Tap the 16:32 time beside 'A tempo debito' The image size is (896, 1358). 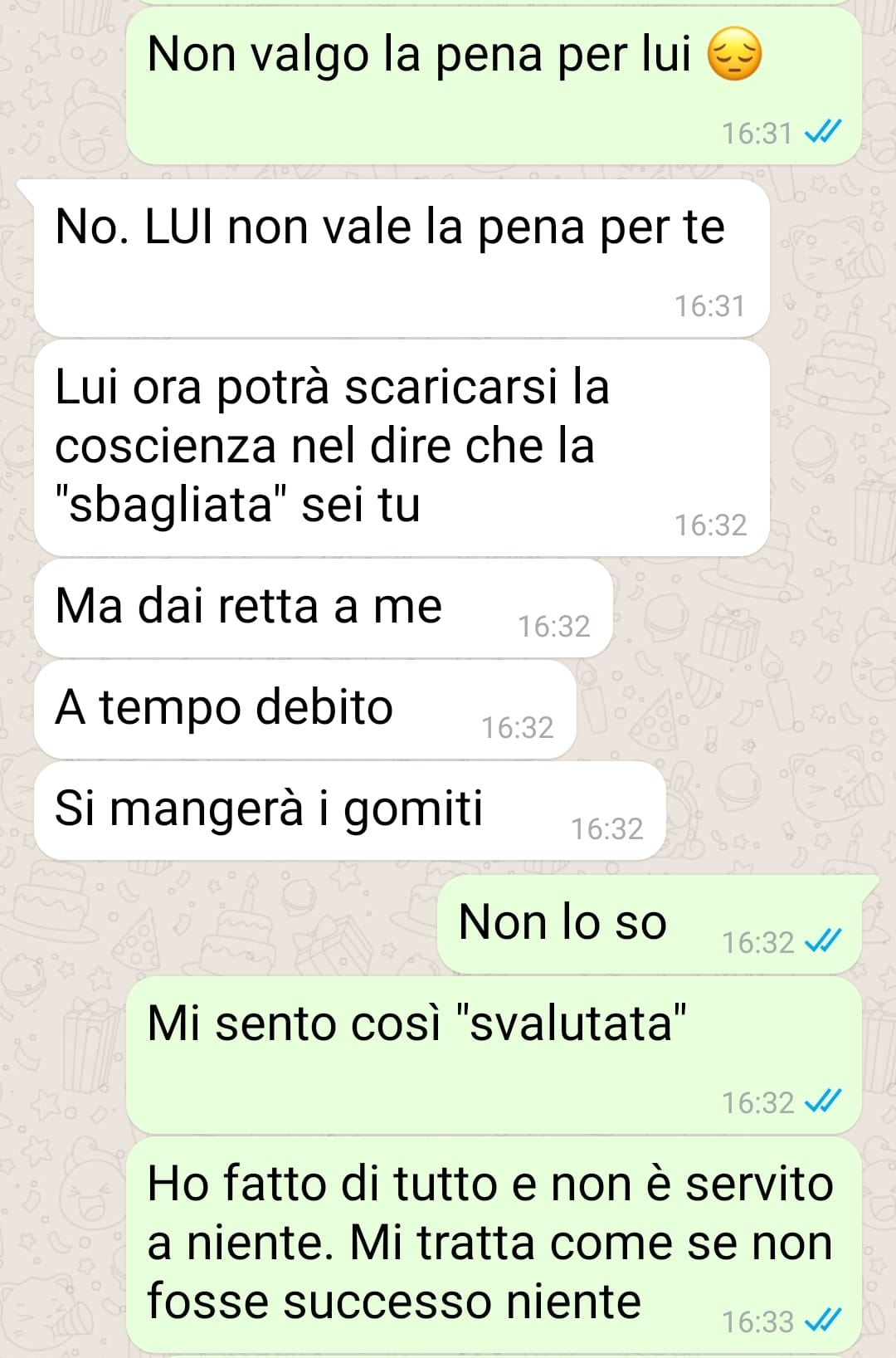click(x=517, y=727)
